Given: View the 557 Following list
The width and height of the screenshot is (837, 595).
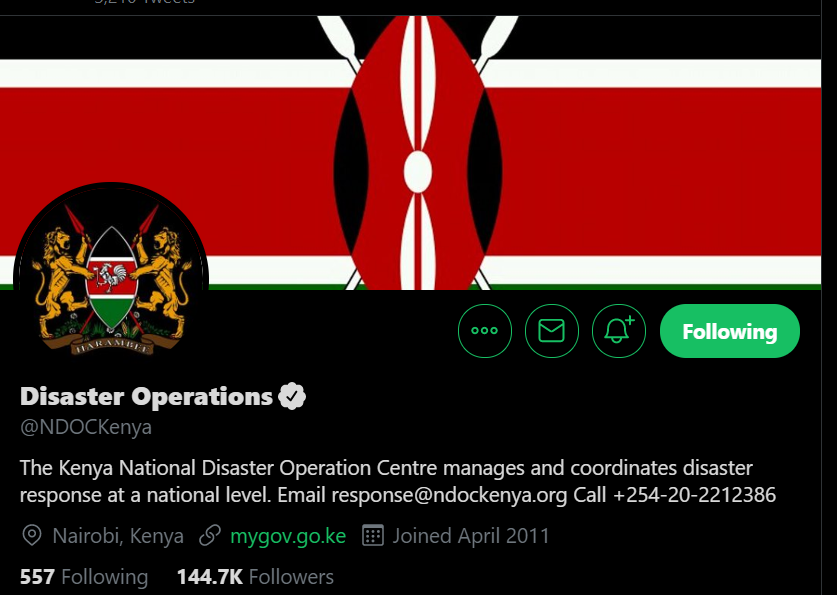Looking at the screenshot, I should (84, 577).
